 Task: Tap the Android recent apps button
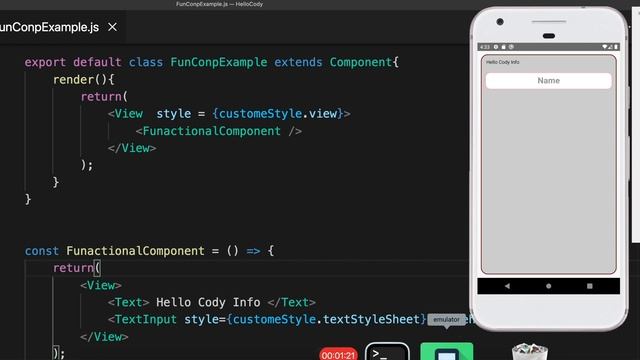589,286
